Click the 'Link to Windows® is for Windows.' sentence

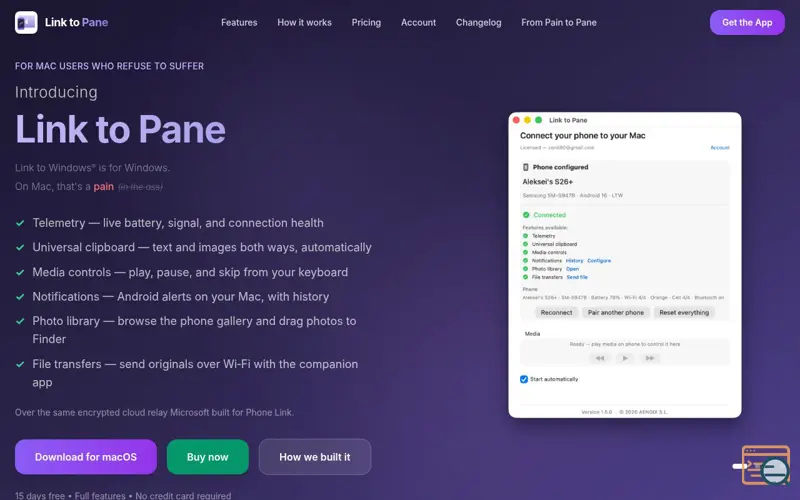[x=92, y=167]
